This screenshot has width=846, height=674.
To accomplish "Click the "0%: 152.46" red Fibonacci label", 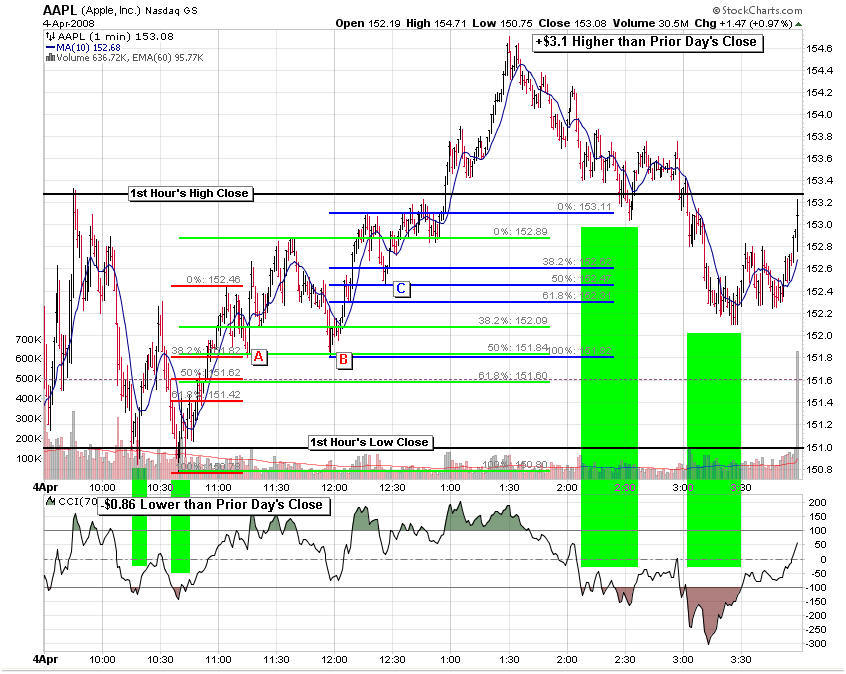I will 213,280.
